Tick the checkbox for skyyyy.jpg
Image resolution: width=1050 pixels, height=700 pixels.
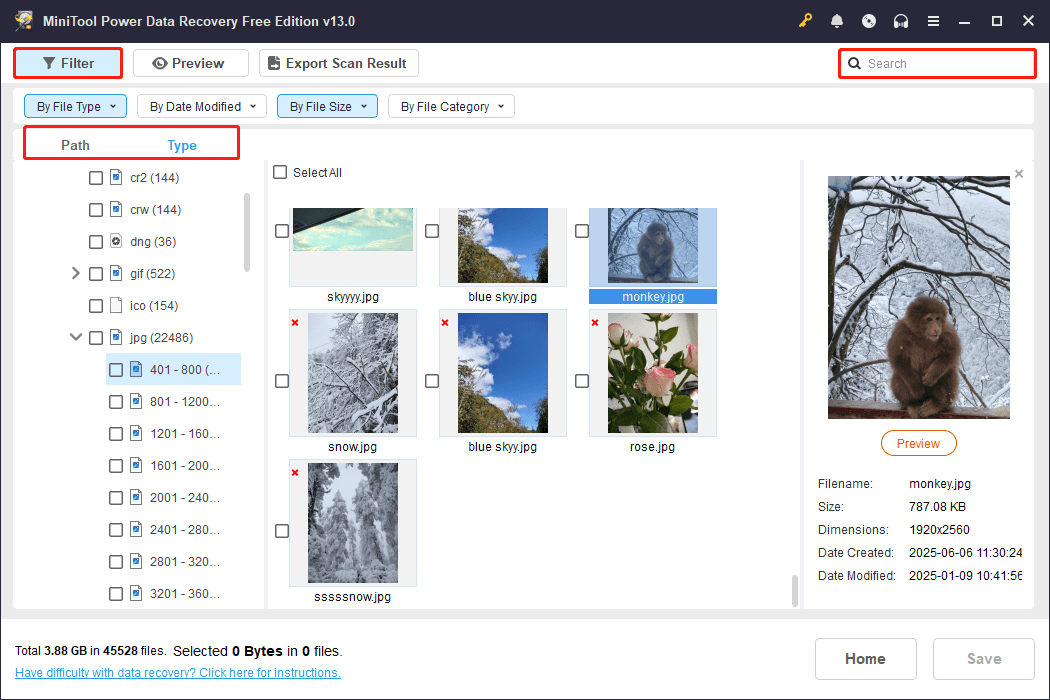282,231
